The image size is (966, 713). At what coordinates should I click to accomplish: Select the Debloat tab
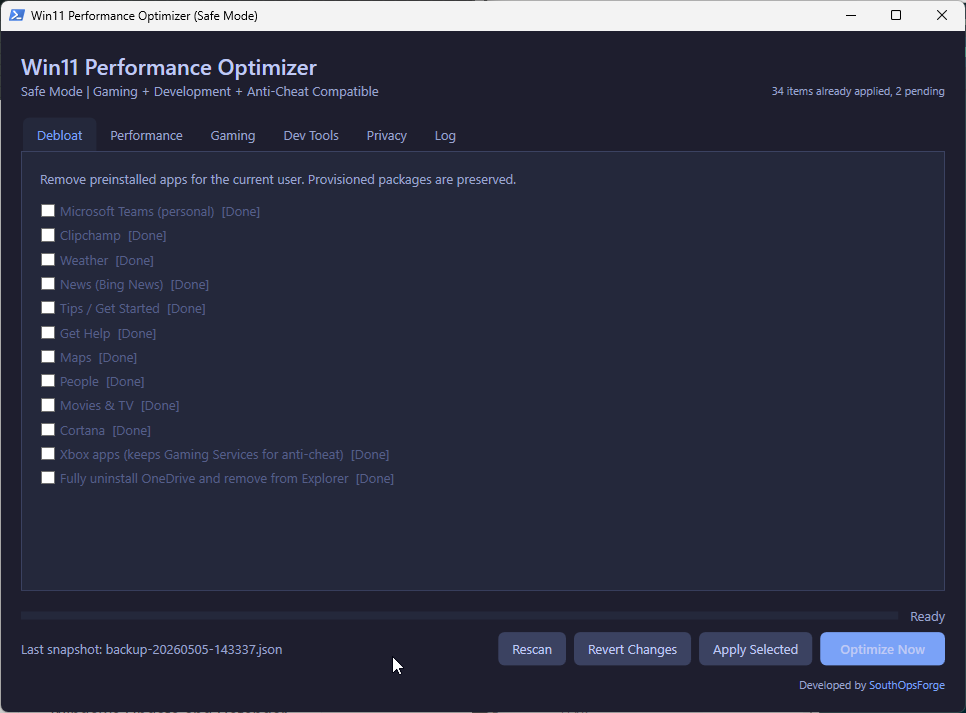(x=59, y=135)
